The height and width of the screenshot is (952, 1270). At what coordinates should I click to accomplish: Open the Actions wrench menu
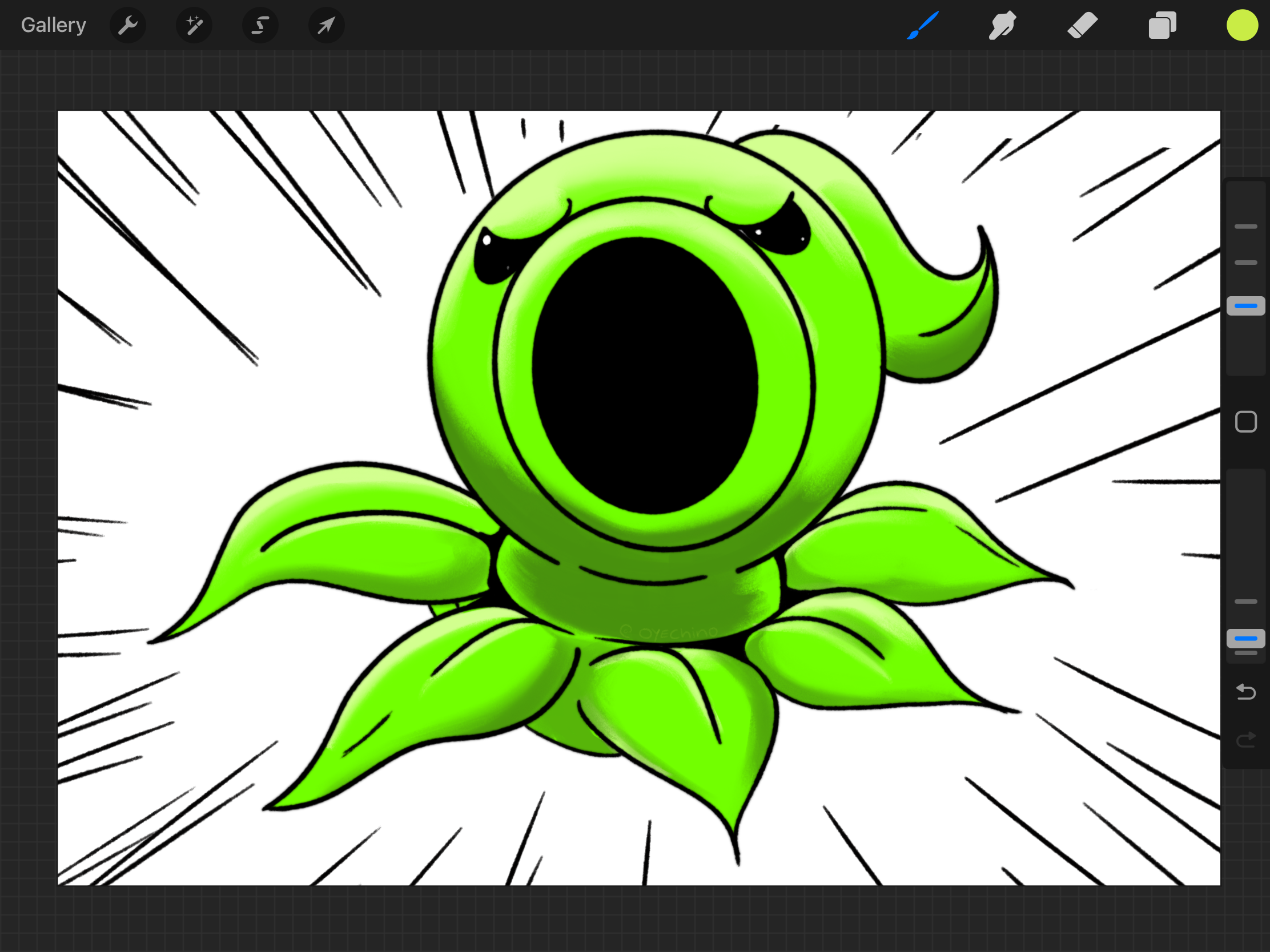(127, 25)
